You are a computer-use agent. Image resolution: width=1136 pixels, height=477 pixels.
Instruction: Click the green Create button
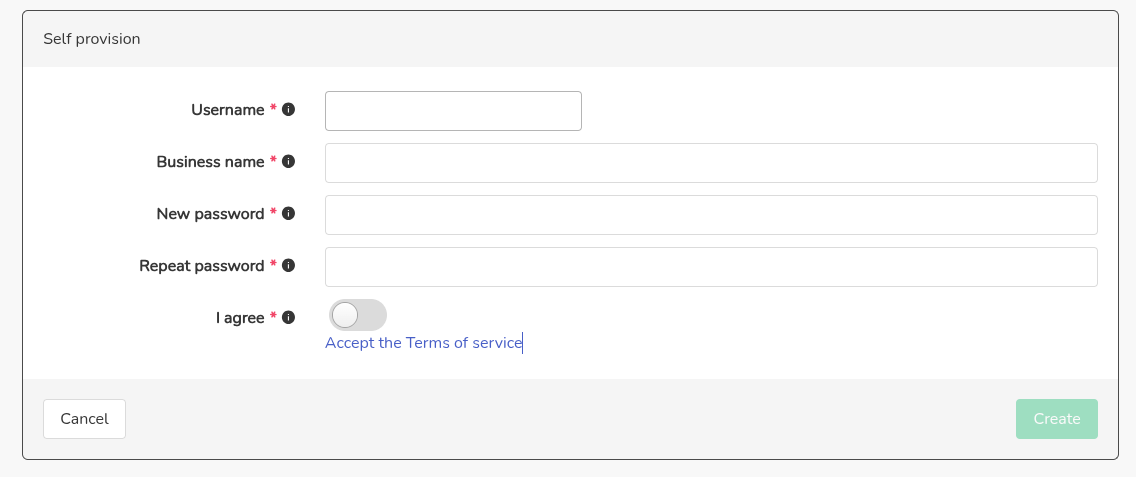click(1056, 419)
